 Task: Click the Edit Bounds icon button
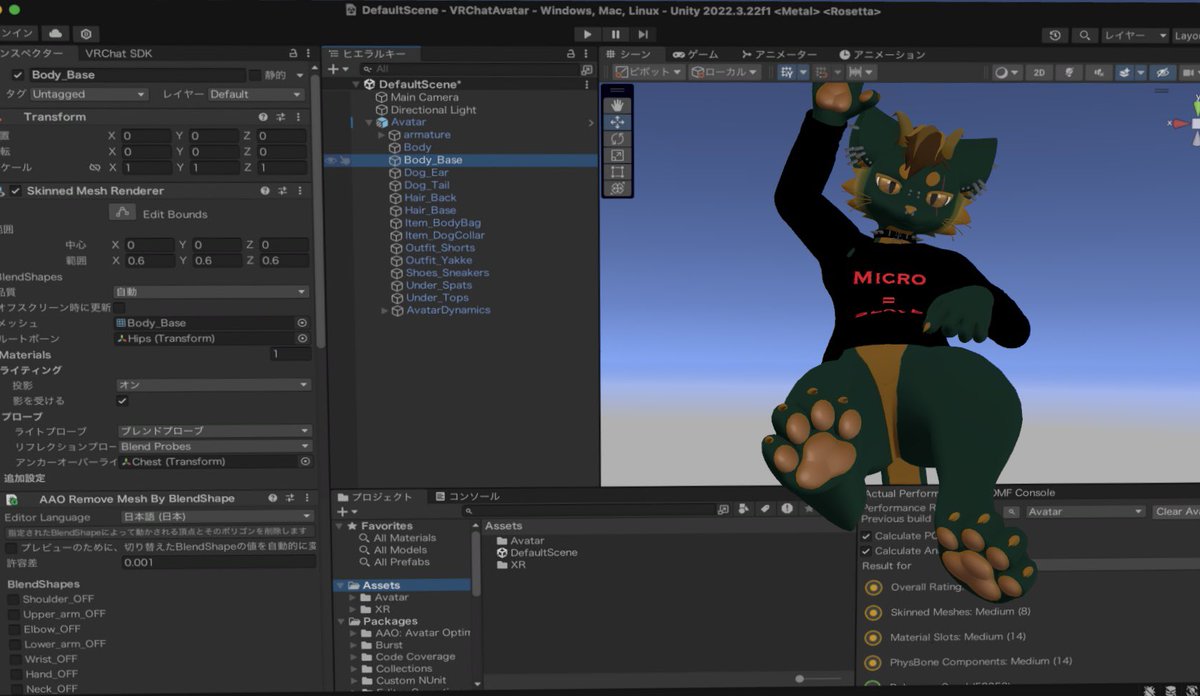coord(122,213)
